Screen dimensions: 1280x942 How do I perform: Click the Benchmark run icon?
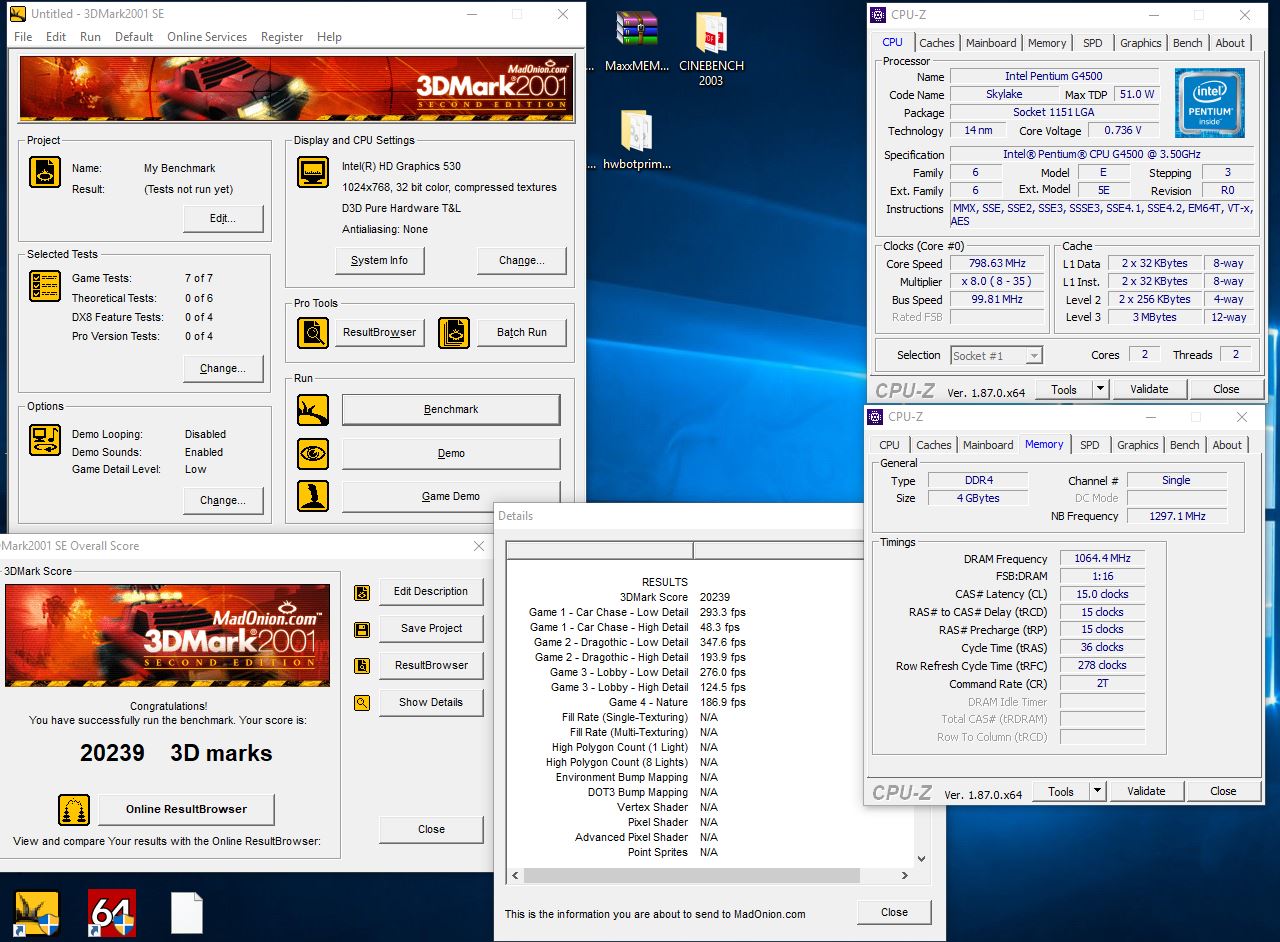tap(313, 410)
